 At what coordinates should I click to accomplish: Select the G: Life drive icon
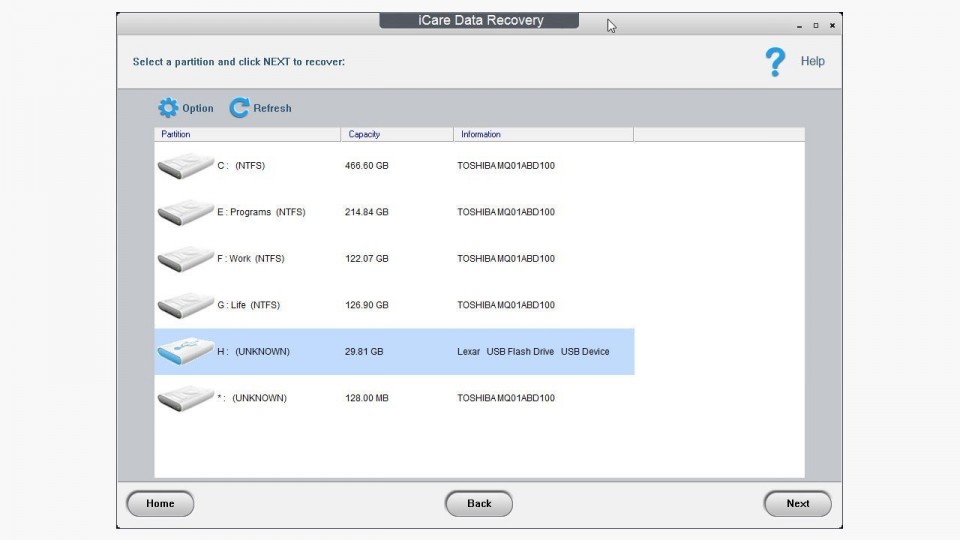(x=185, y=305)
